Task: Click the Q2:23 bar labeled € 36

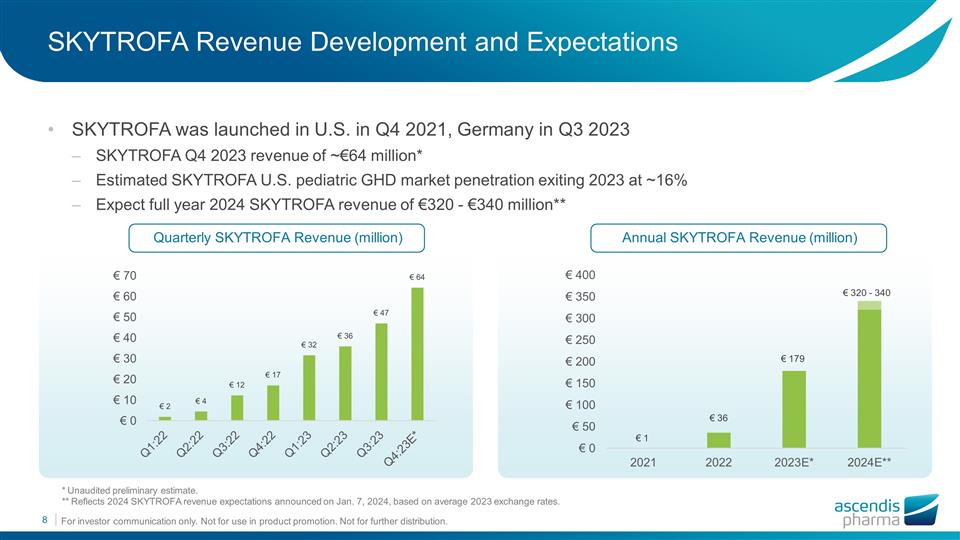Action: 345,383
